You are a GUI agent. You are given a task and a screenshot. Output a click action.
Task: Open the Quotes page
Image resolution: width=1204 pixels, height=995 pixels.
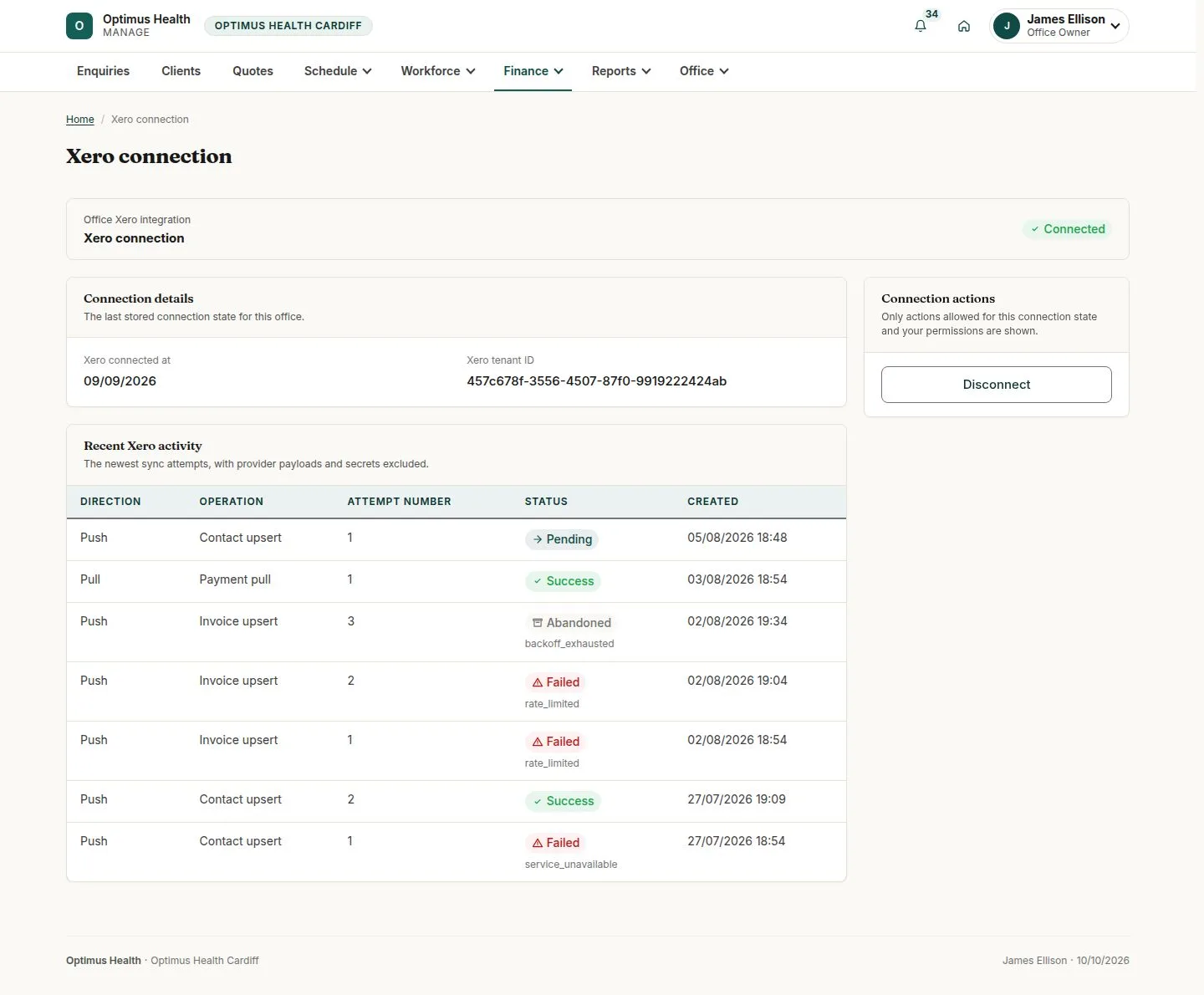253,71
